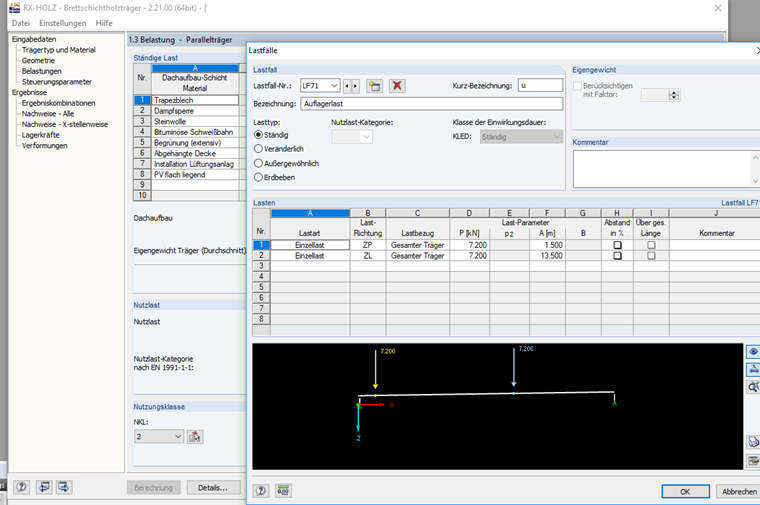Click the print icon beside graphic
760x505 pixels.
click(x=753, y=442)
